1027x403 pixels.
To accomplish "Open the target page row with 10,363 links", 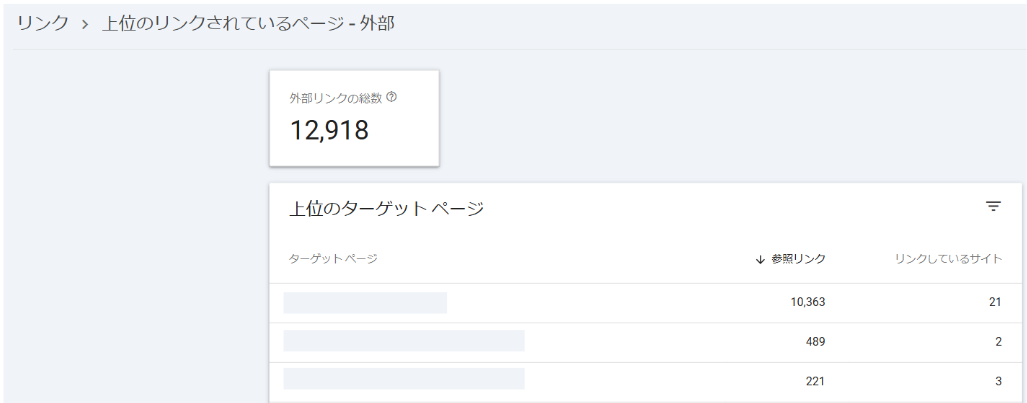I will (x=365, y=302).
